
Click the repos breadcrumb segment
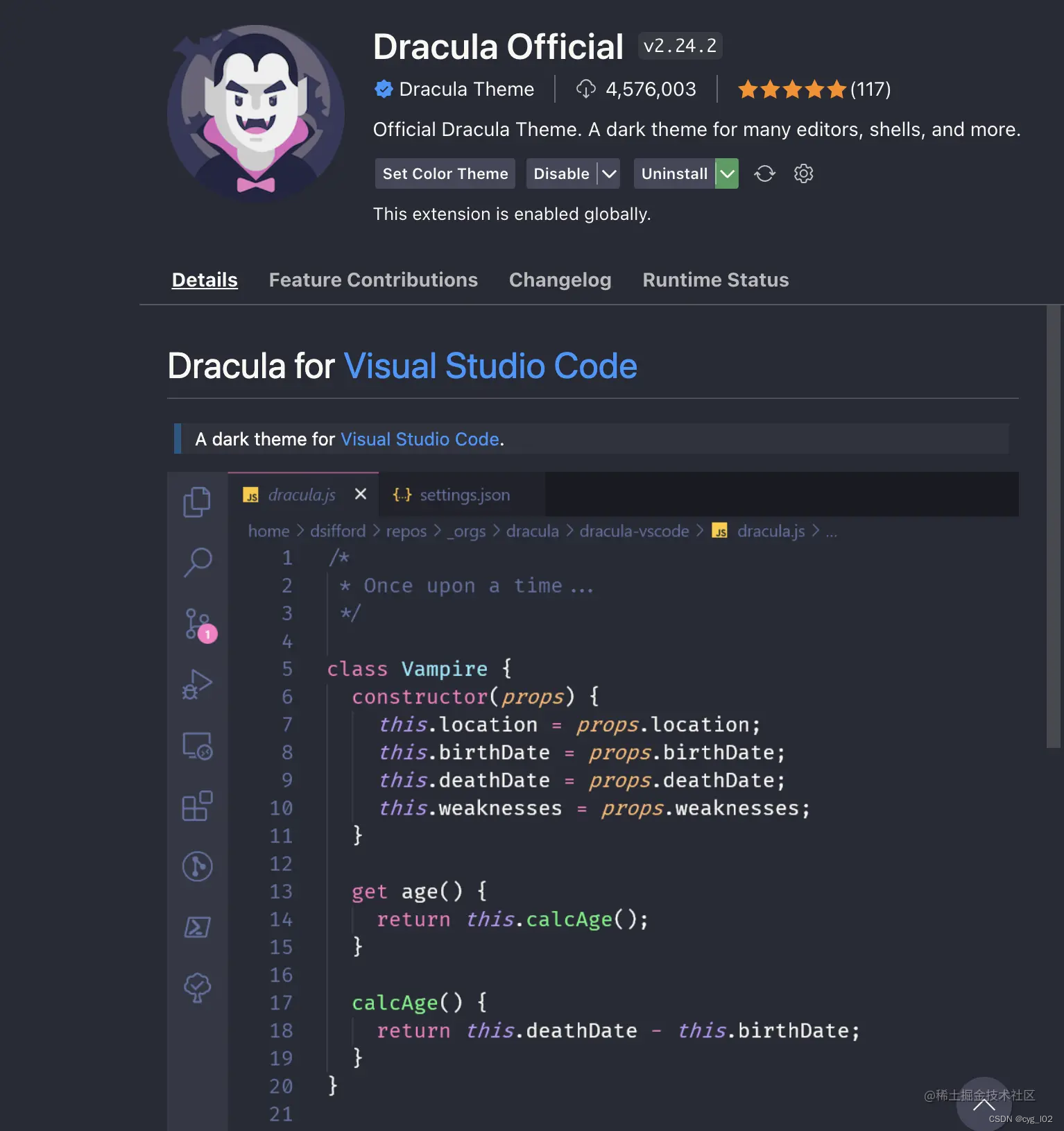coord(406,531)
